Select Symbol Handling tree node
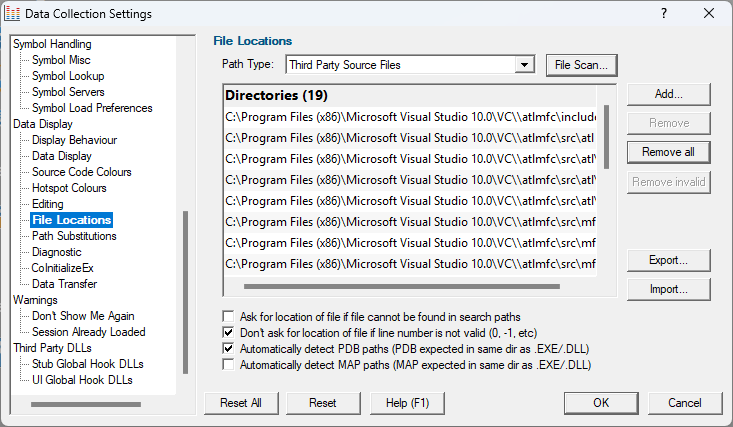 point(52,44)
